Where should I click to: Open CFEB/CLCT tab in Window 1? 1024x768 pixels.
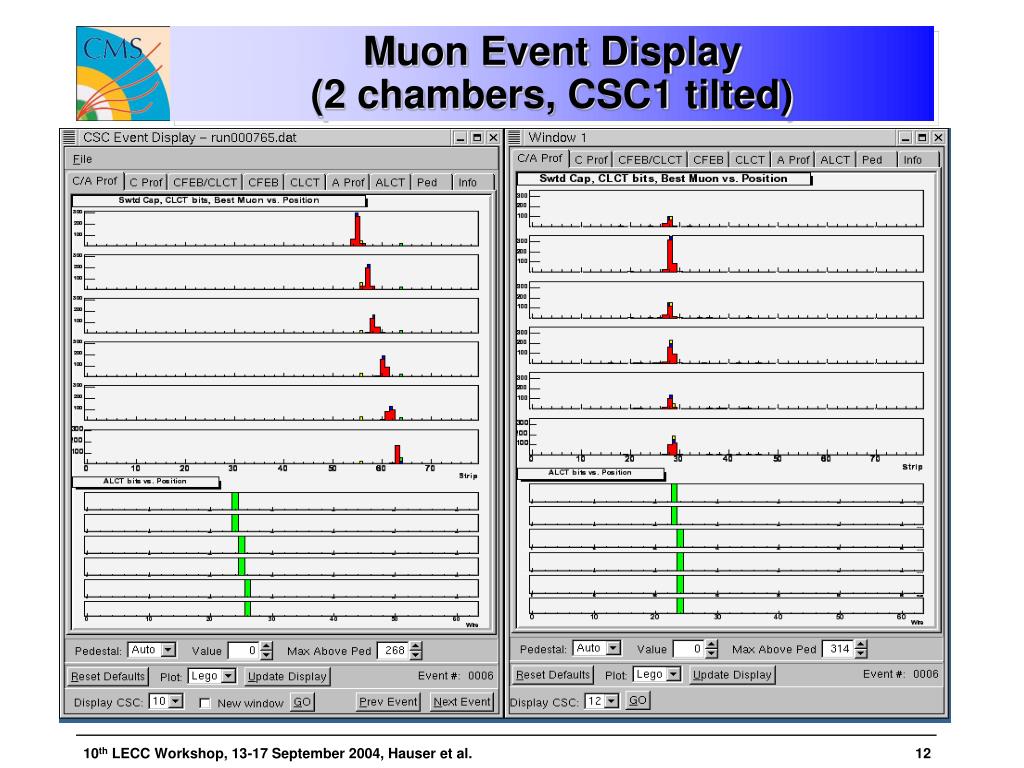pos(650,159)
